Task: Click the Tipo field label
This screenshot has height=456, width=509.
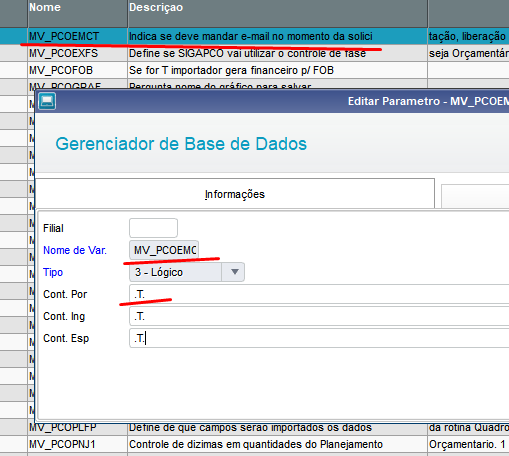Action: click(53, 272)
